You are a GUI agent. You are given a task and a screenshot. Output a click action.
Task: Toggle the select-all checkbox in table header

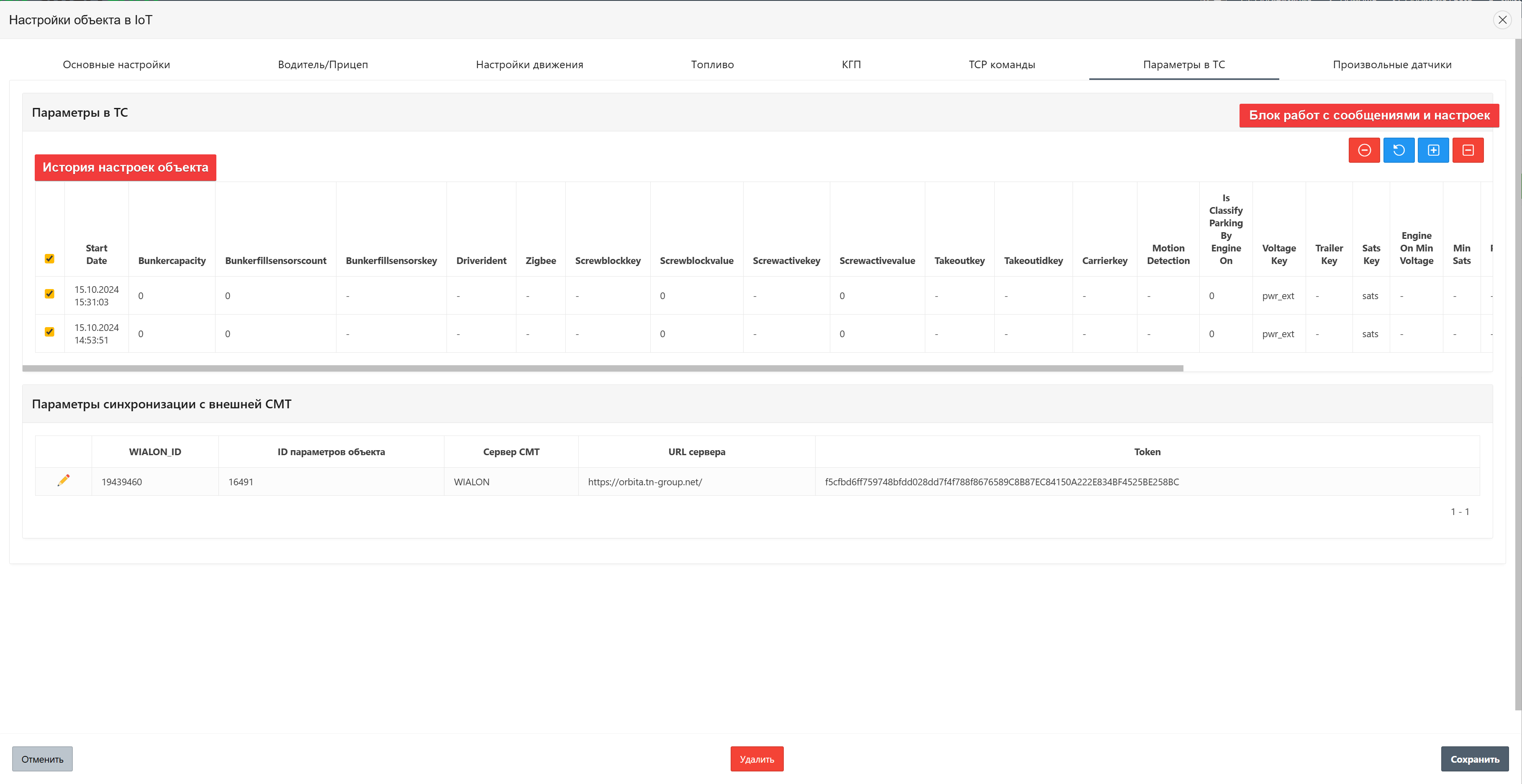click(50, 259)
